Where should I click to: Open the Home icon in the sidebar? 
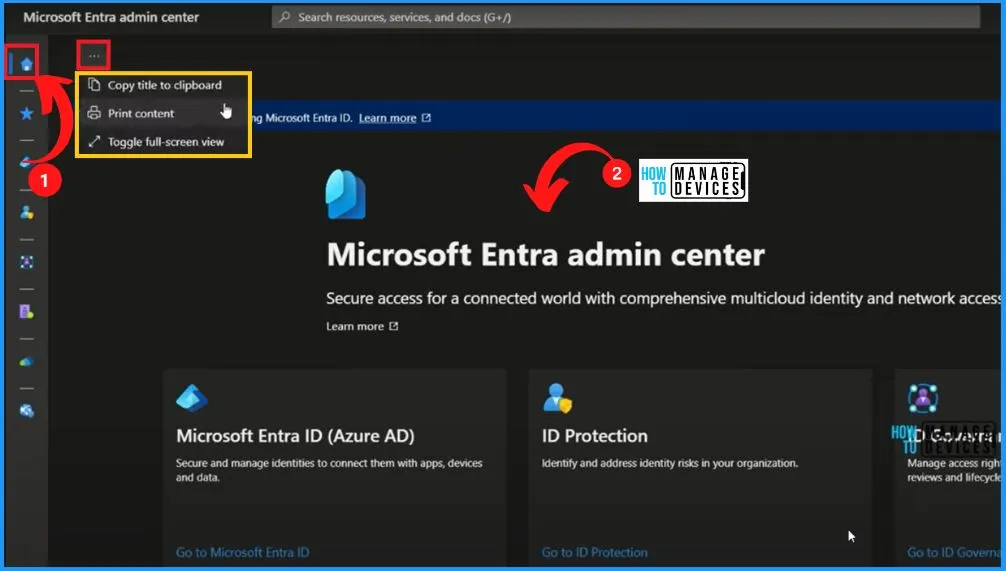[26, 64]
